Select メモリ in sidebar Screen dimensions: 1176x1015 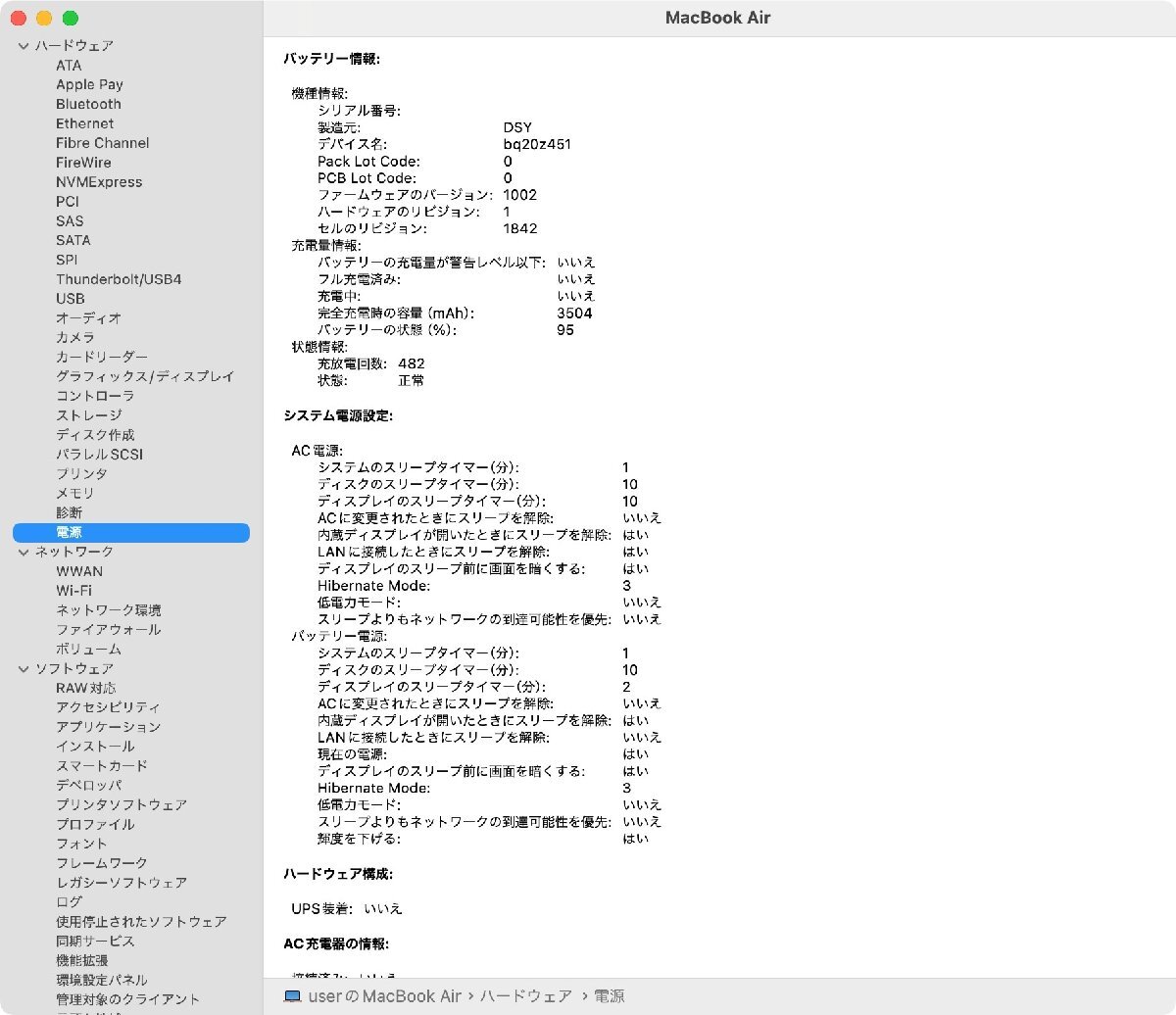pyautogui.click(x=75, y=494)
